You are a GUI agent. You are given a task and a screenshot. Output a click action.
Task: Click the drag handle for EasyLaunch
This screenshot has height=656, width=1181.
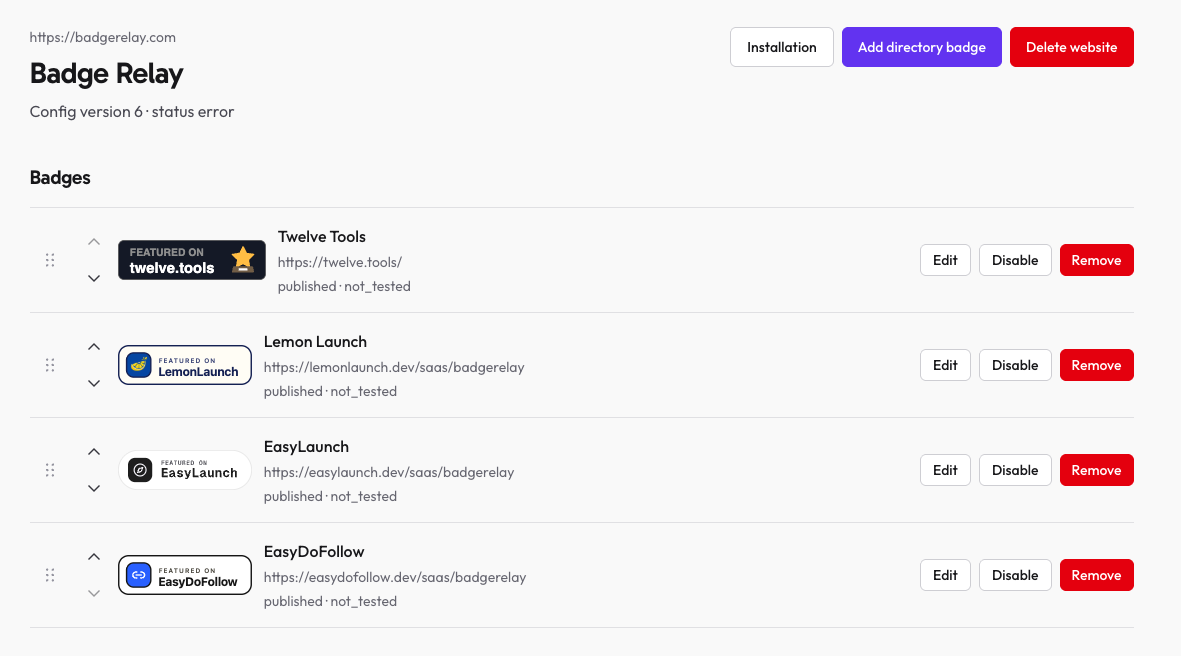[x=50, y=470]
